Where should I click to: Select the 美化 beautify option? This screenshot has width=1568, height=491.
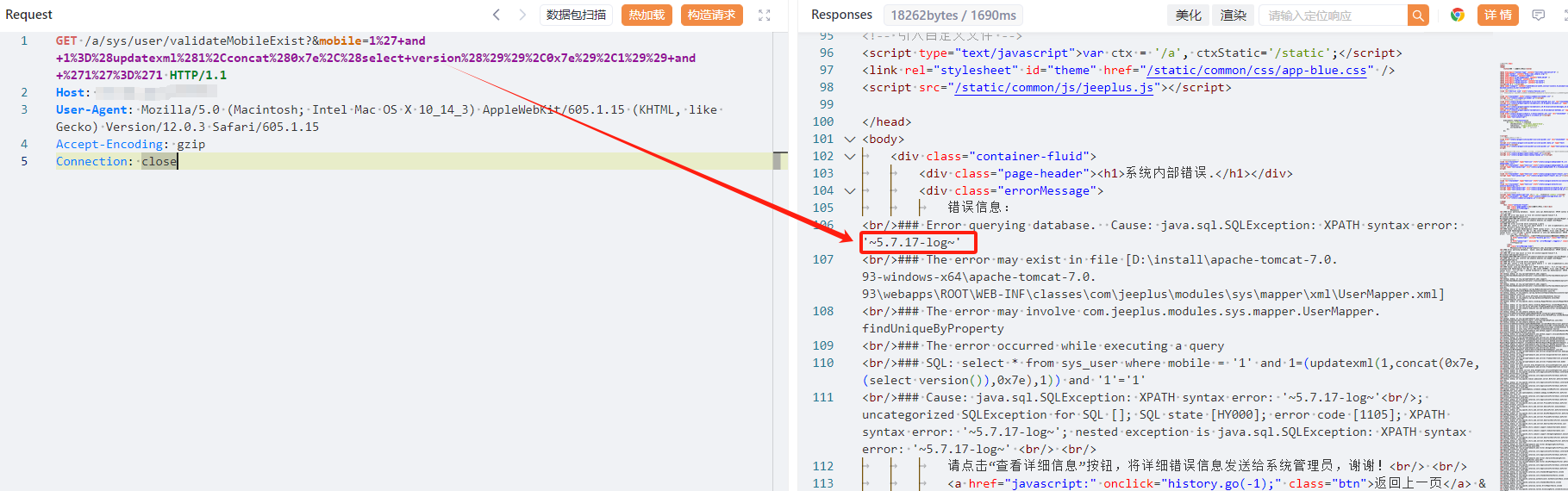[1188, 15]
